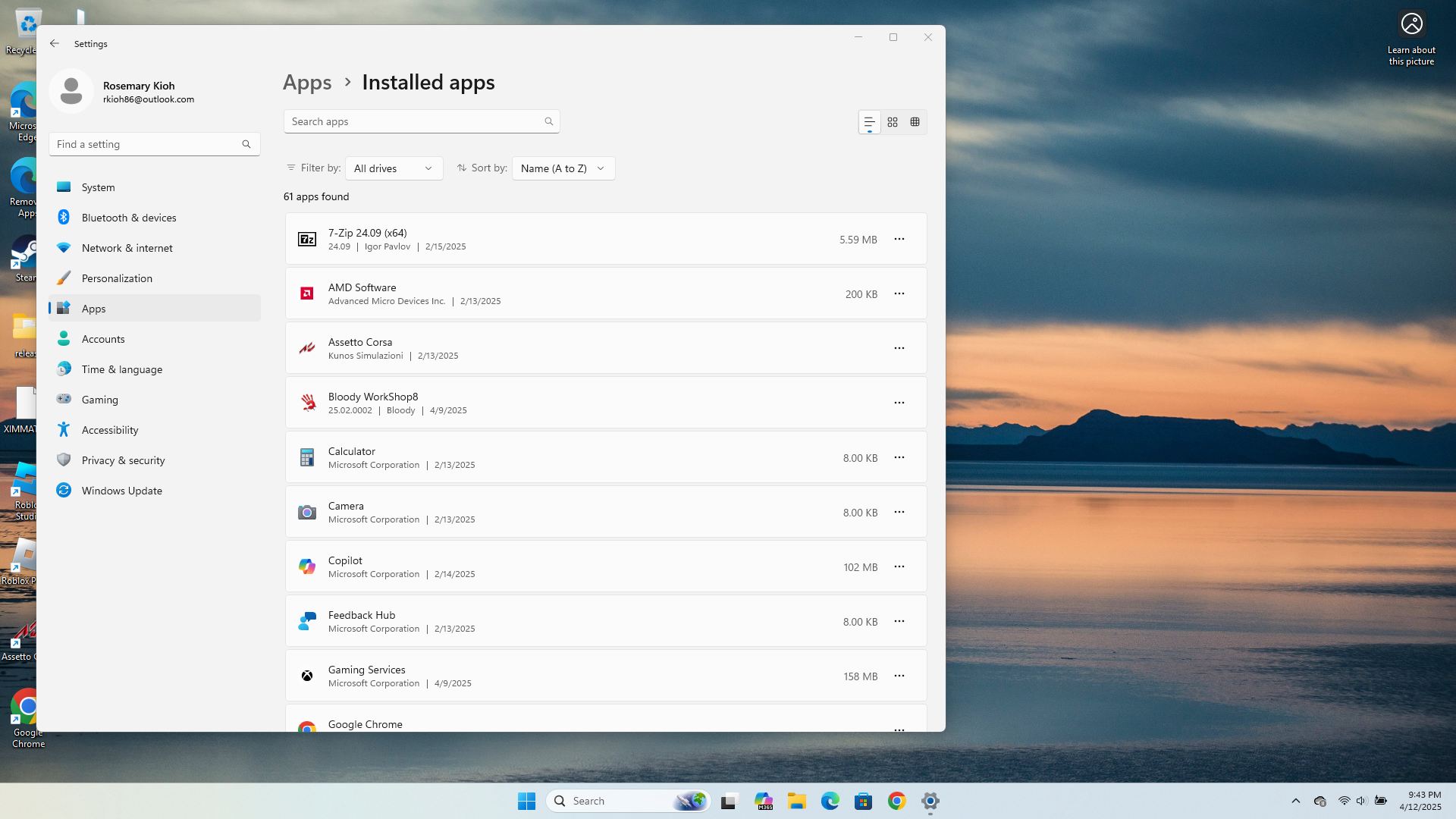Click the search icon in Search apps
The height and width of the screenshot is (819, 1456).
[549, 121]
